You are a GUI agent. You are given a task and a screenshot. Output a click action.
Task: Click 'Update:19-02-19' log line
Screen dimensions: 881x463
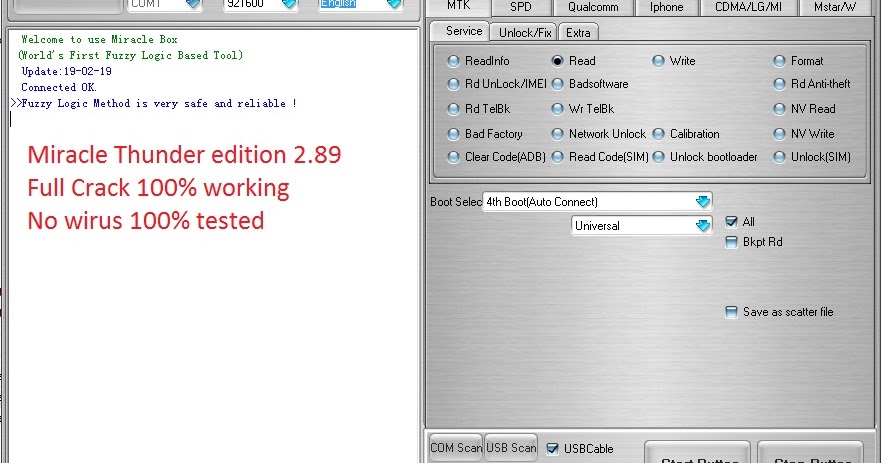[66, 71]
